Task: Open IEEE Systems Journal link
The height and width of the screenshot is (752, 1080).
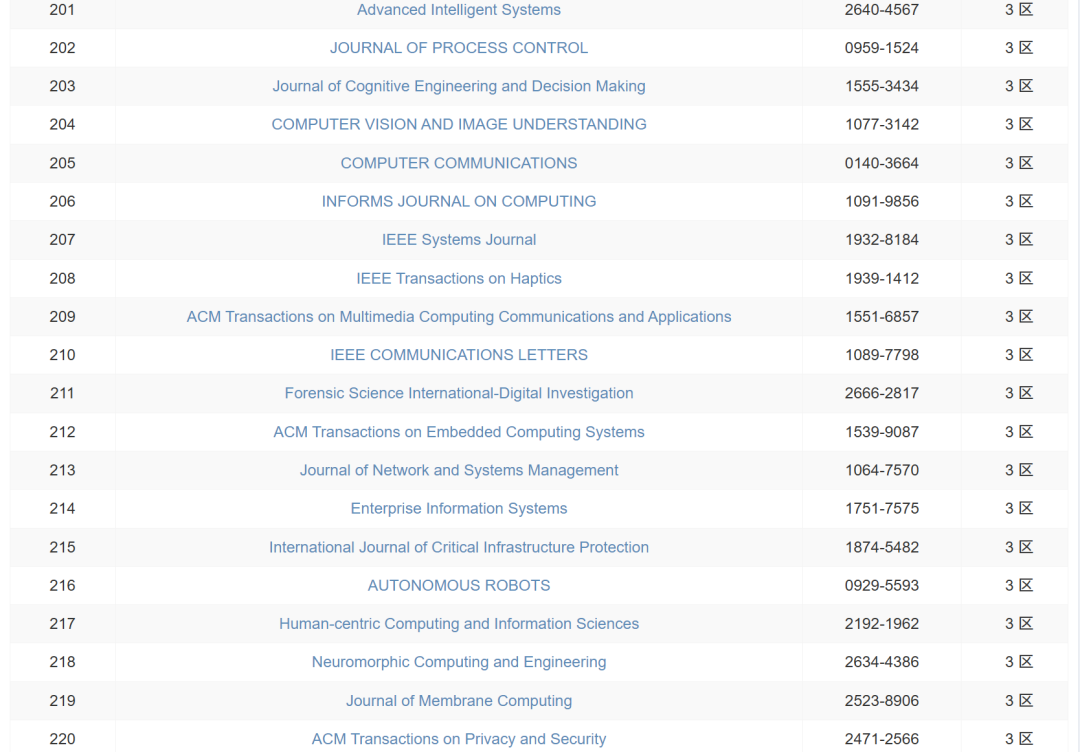Action: tap(459, 240)
